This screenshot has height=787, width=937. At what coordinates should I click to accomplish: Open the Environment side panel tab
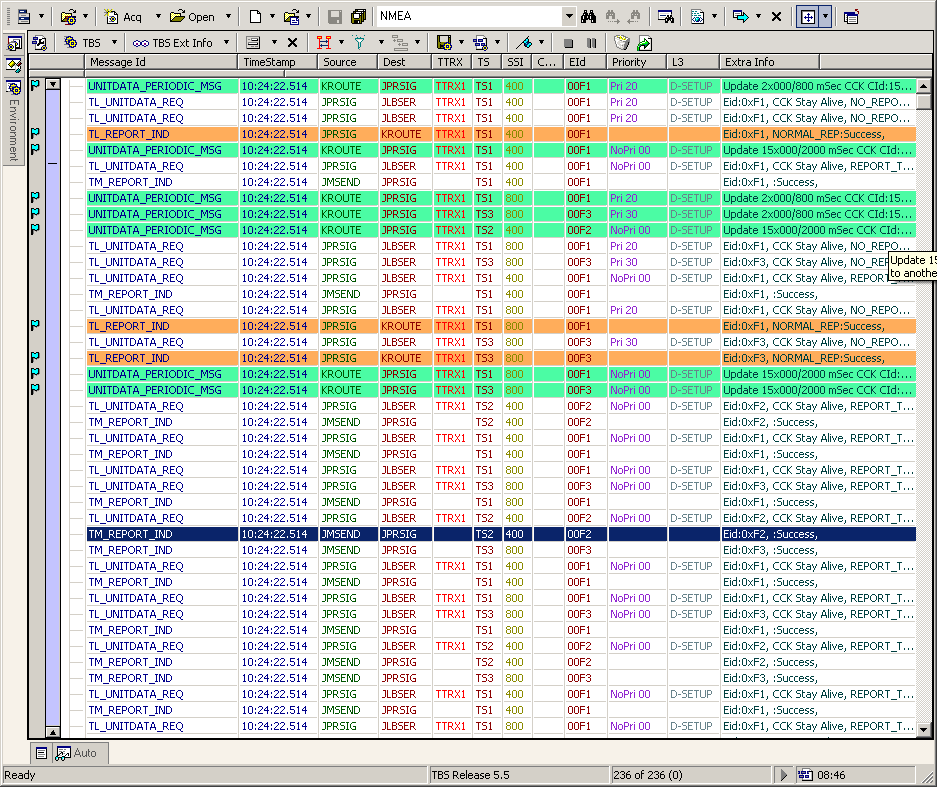click(x=14, y=128)
